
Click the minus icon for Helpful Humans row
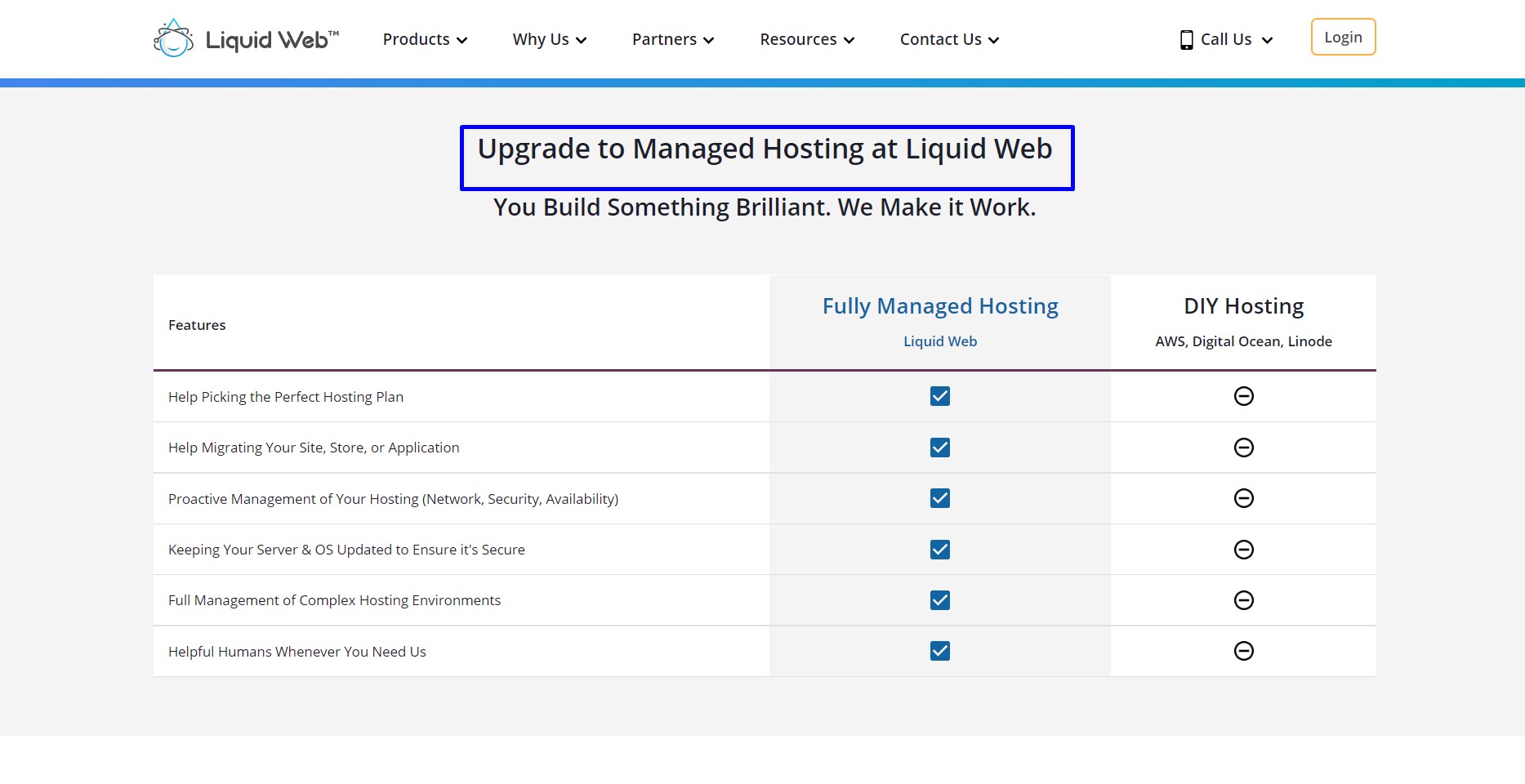(1243, 651)
